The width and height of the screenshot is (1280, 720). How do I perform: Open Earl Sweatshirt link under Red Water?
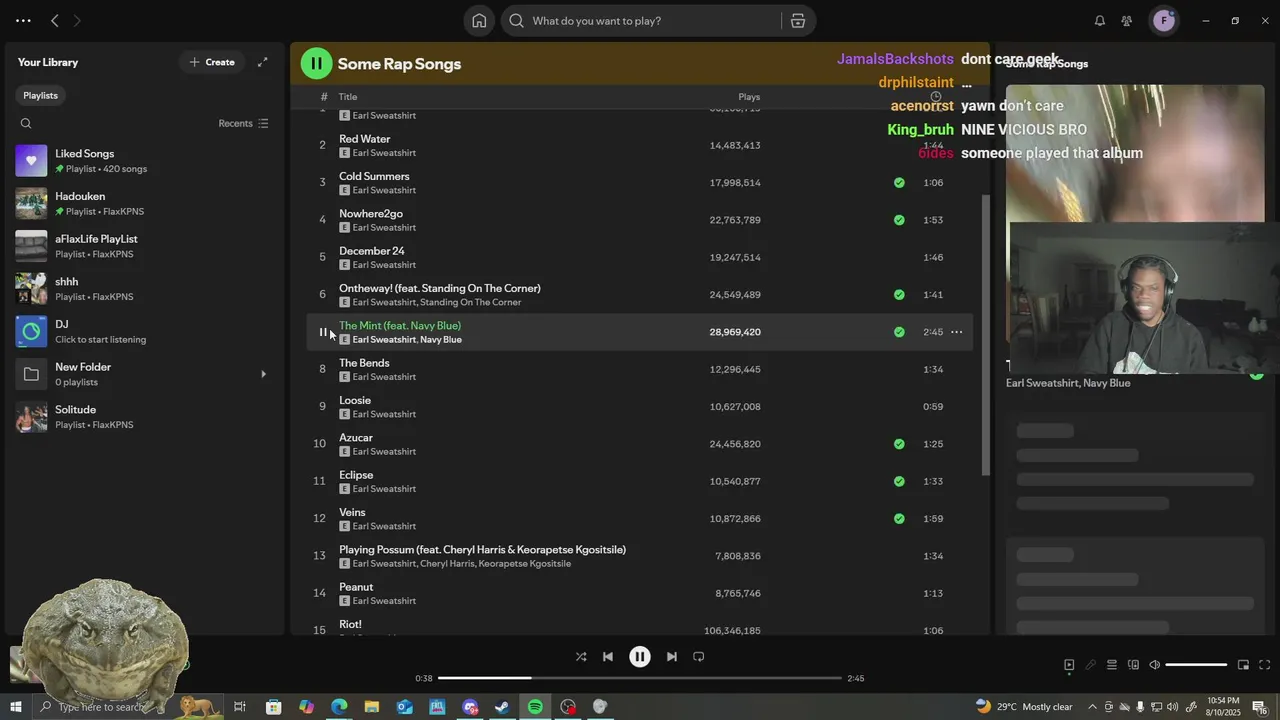[x=384, y=153]
